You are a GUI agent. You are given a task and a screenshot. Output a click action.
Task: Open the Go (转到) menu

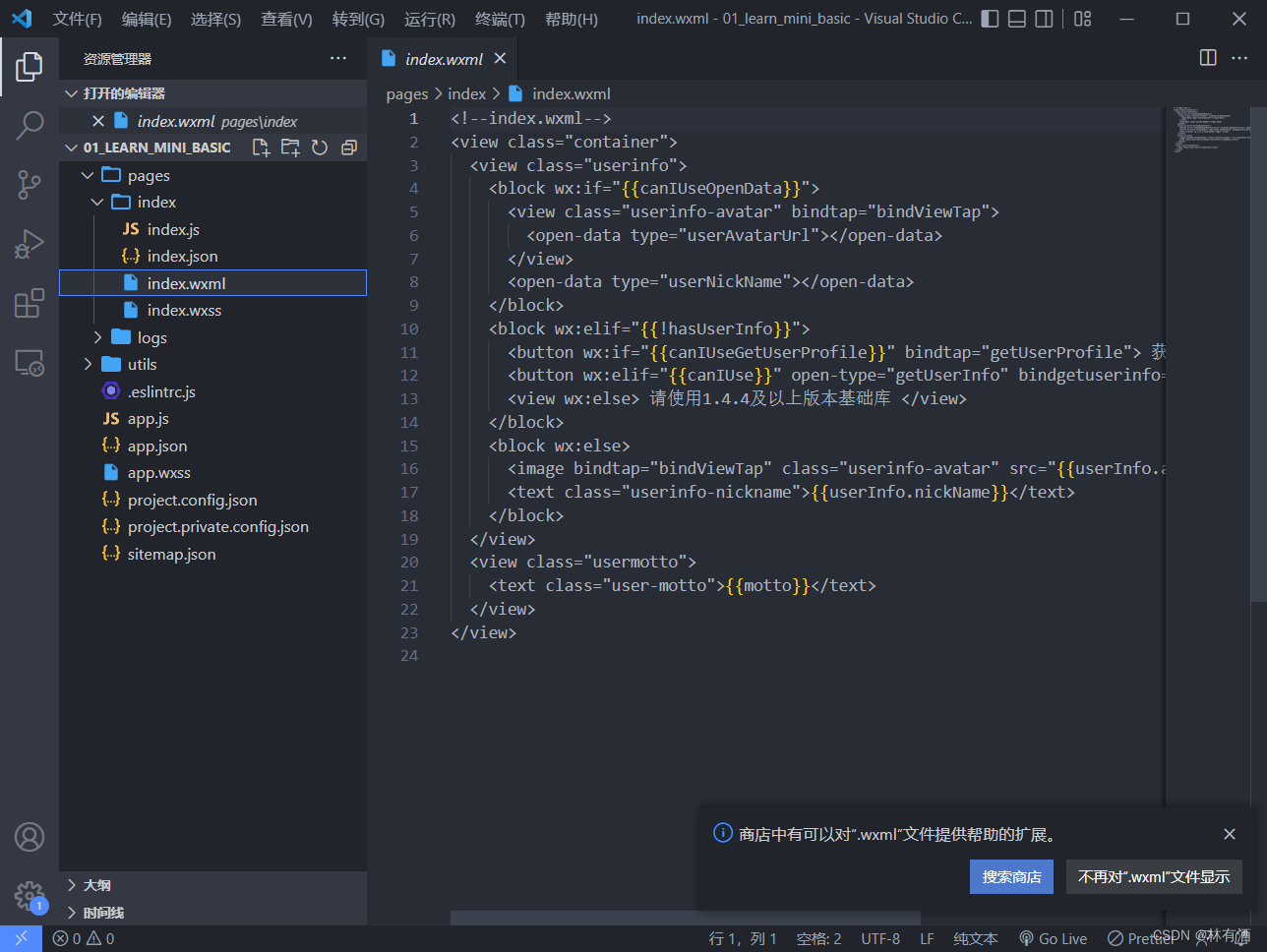[358, 19]
